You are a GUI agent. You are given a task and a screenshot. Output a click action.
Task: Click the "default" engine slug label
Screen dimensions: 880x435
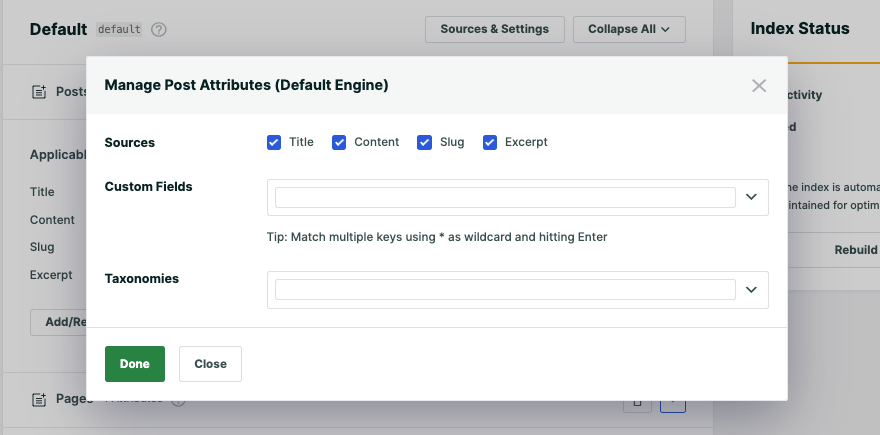click(119, 29)
